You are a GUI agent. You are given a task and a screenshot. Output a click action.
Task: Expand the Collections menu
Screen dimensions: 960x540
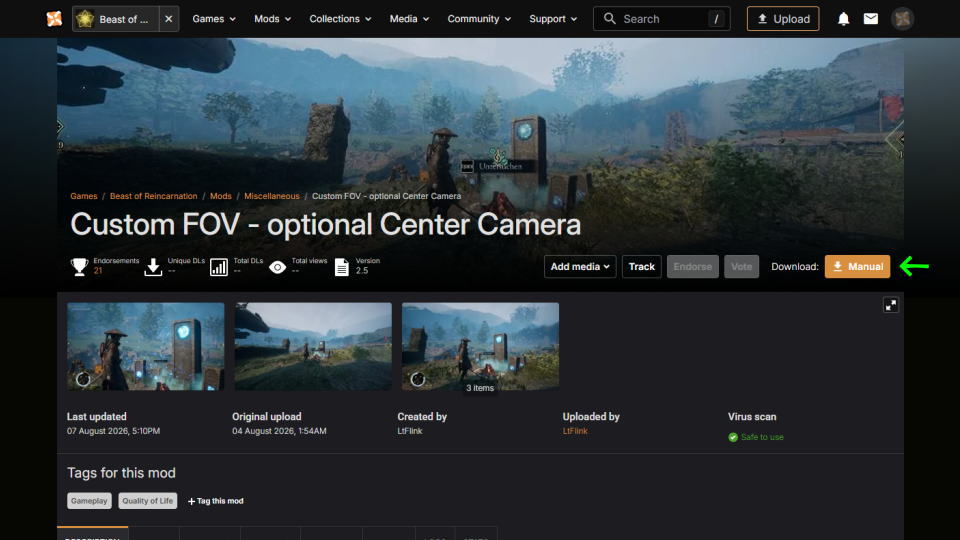[x=340, y=19]
